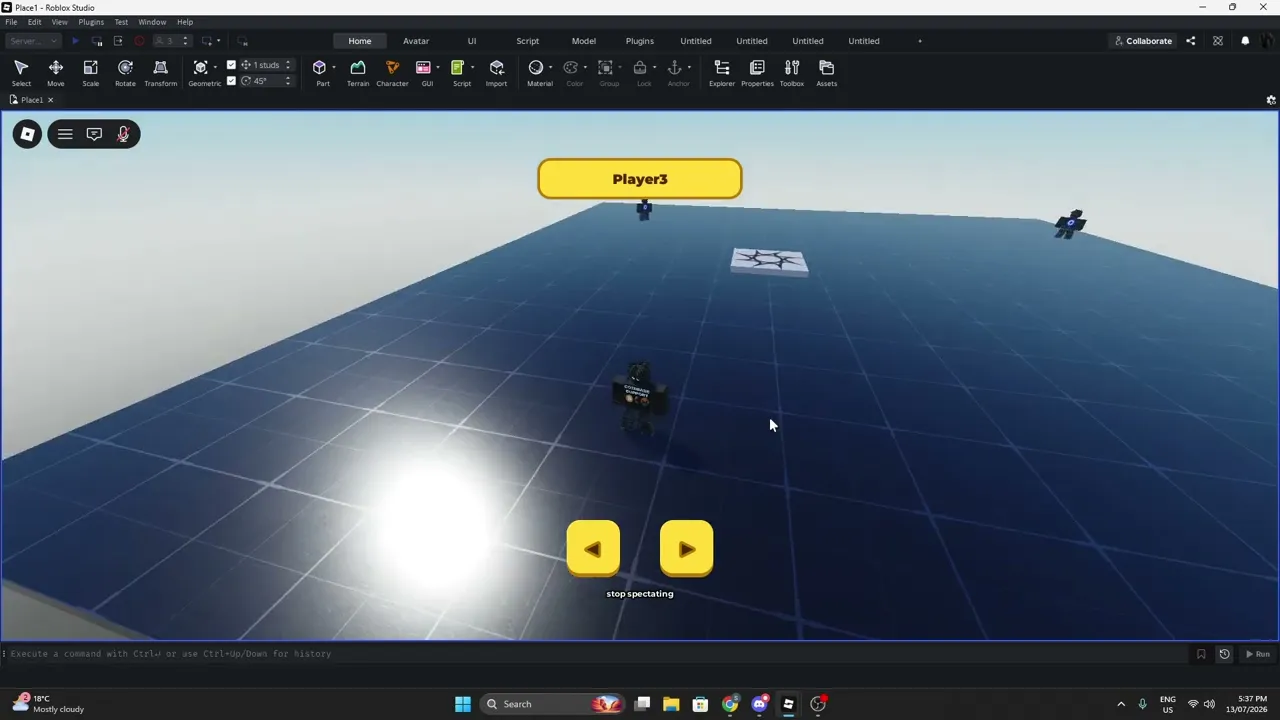This screenshot has width=1280, height=720.
Task: Activate the Rotate tool
Action: 125,73
